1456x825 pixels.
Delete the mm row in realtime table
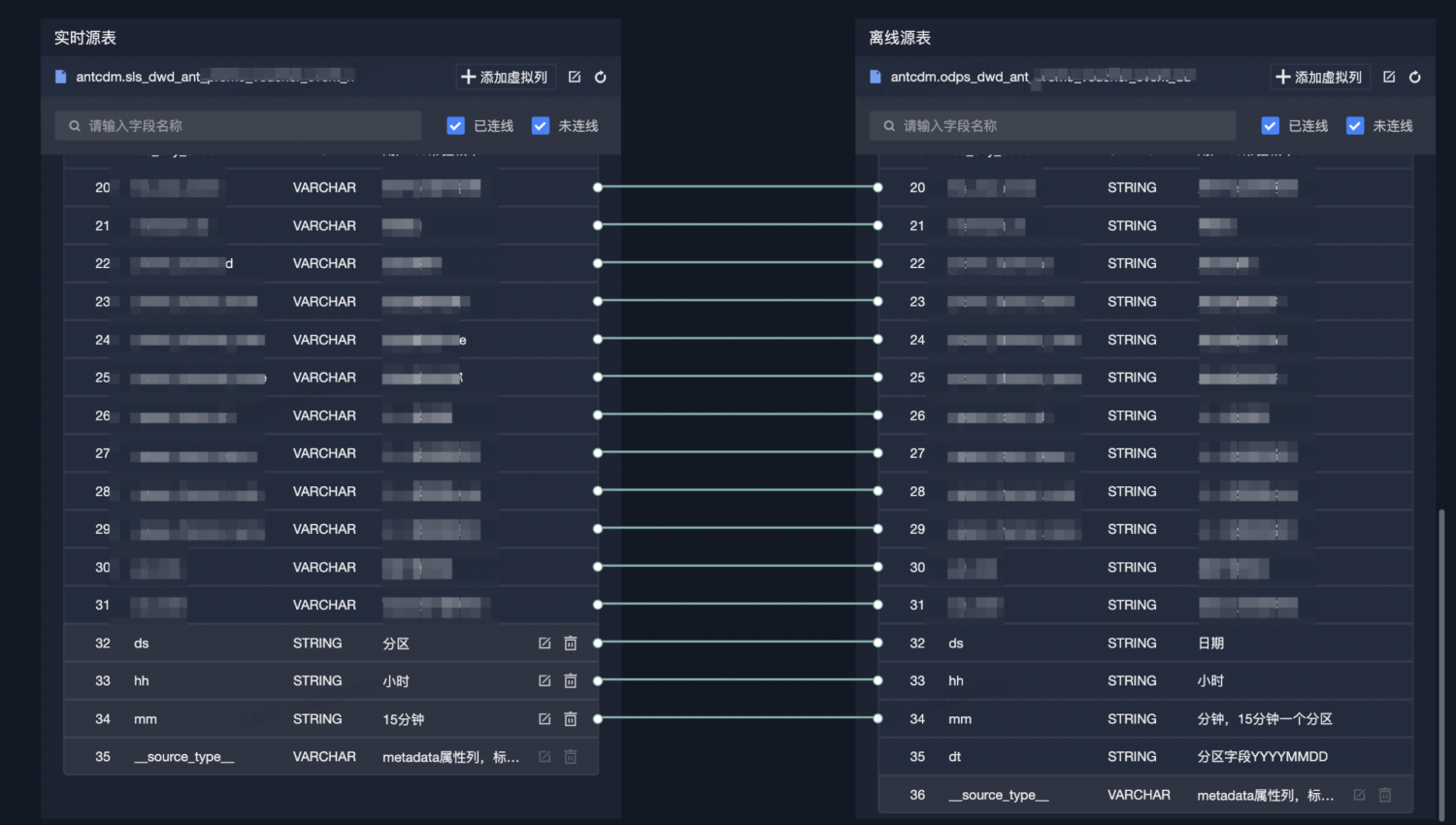(571, 719)
